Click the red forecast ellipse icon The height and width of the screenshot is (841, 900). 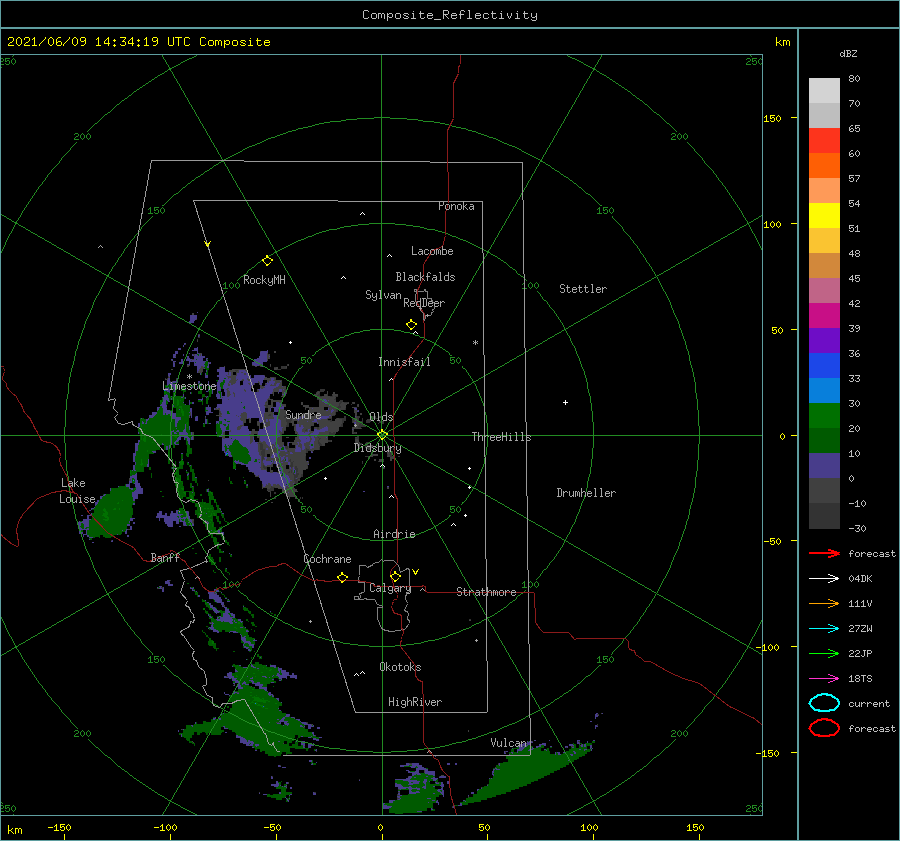(824, 728)
